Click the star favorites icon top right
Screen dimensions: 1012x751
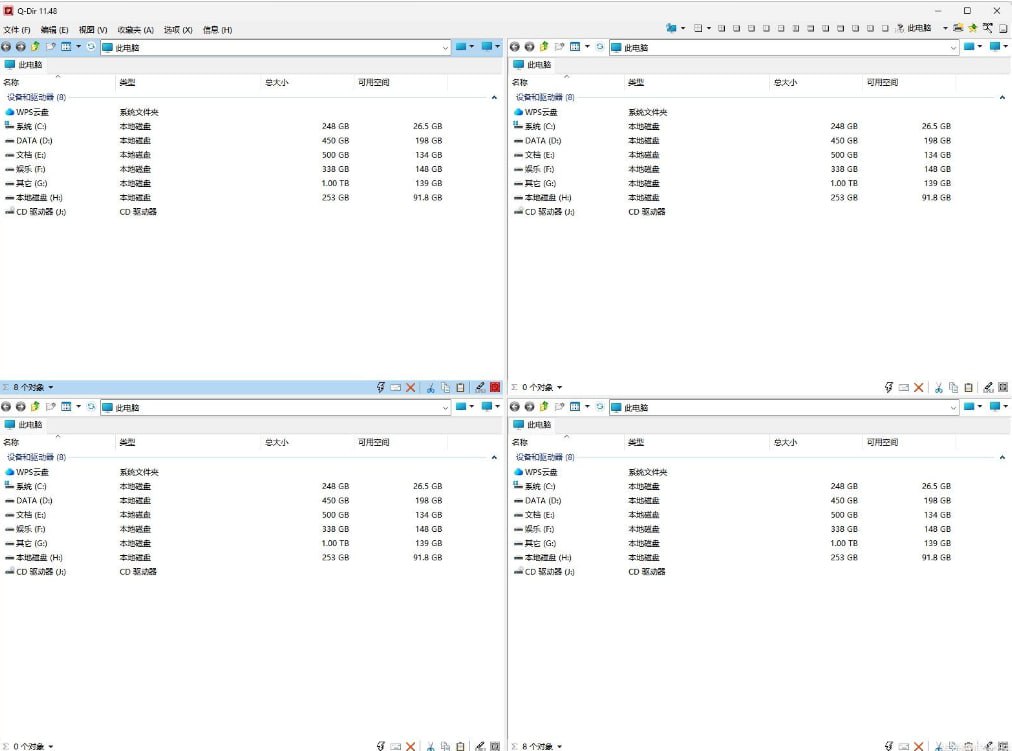pos(972,28)
